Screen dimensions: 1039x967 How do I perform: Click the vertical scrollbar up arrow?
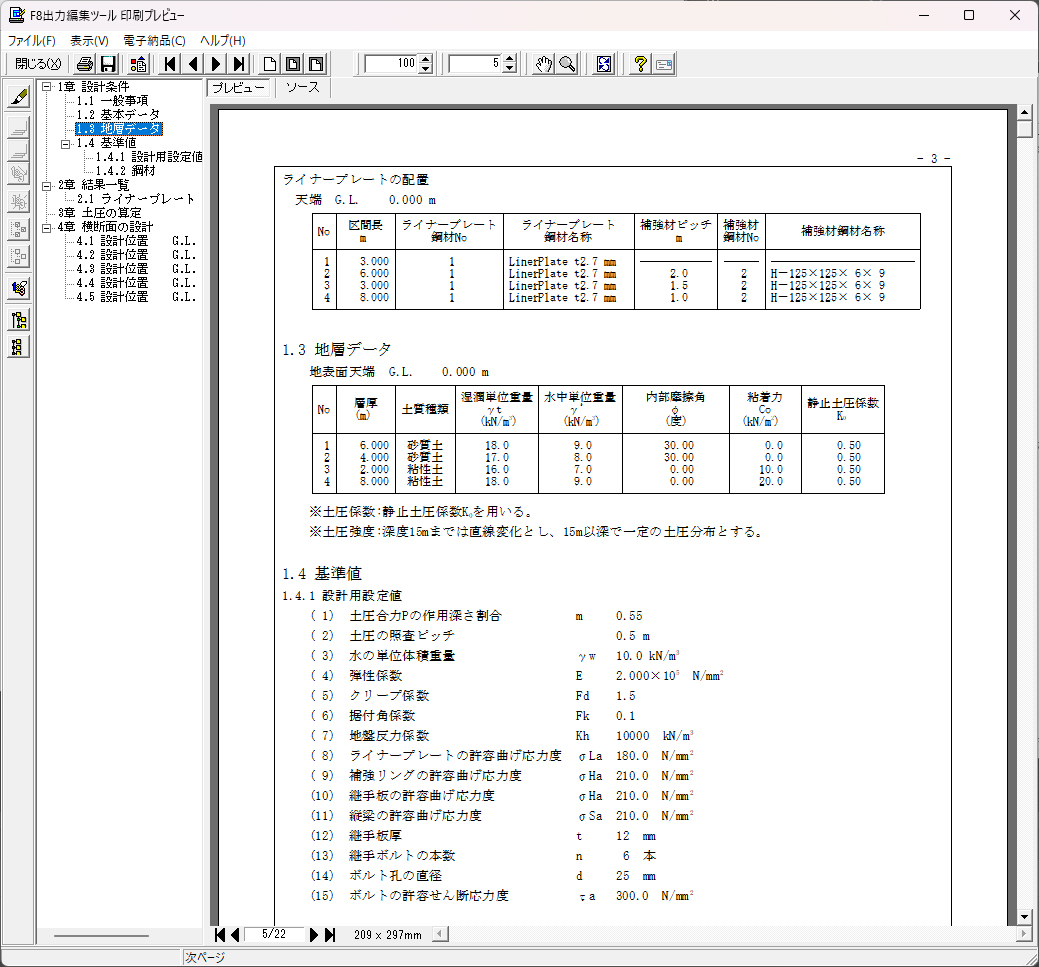1024,112
